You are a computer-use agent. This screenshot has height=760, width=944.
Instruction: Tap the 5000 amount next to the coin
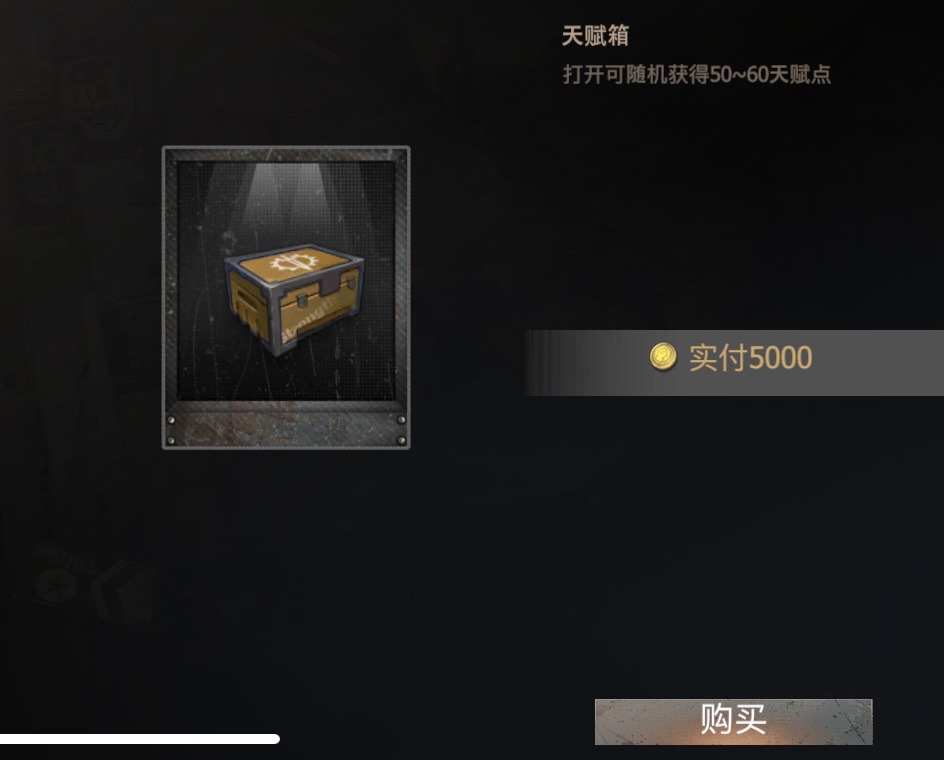pos(781,358)
